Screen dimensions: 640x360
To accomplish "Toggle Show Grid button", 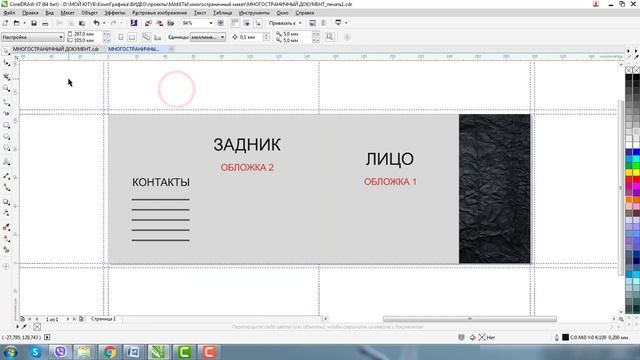I will coord(247,23).
